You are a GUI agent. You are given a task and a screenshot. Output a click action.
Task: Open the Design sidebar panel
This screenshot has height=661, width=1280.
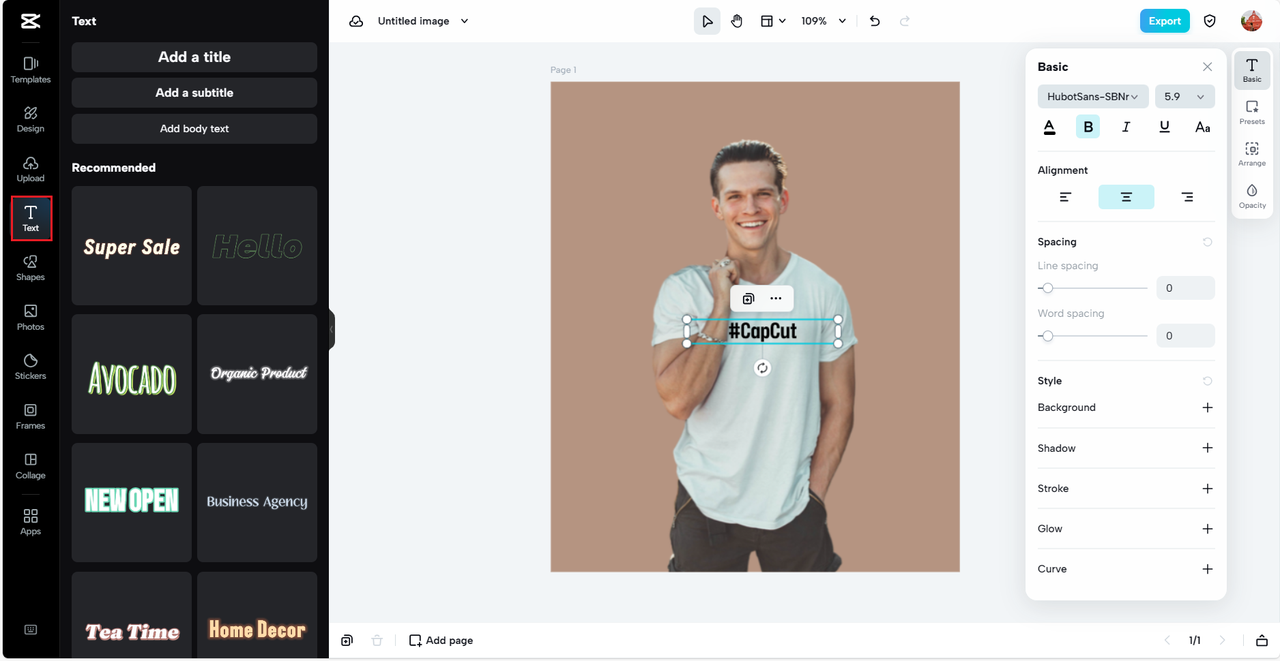pyautogui.click(x=30, y=120)
